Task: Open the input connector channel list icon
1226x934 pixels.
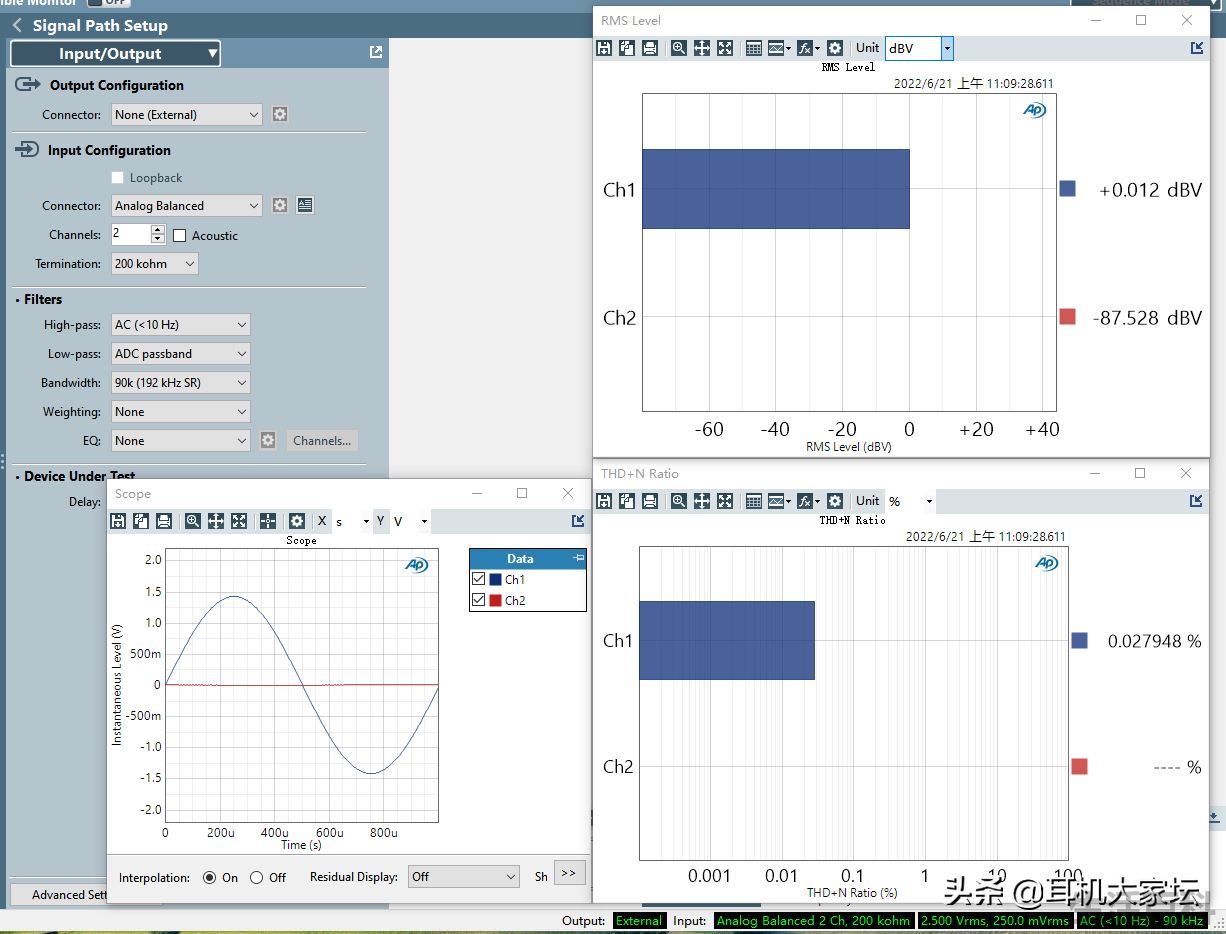Action: point(305,205)
